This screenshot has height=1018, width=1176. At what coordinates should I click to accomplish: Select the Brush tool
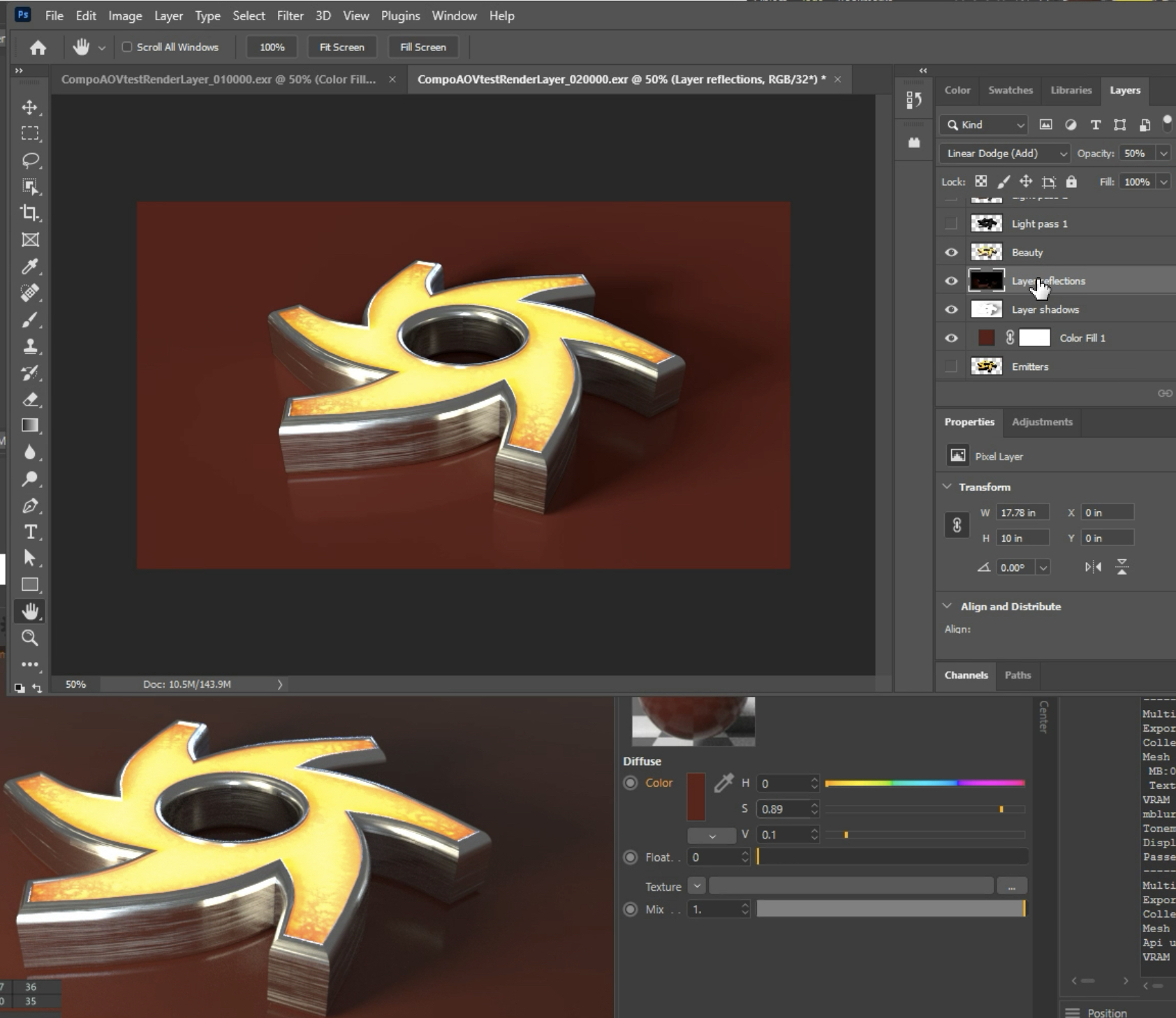29,319
